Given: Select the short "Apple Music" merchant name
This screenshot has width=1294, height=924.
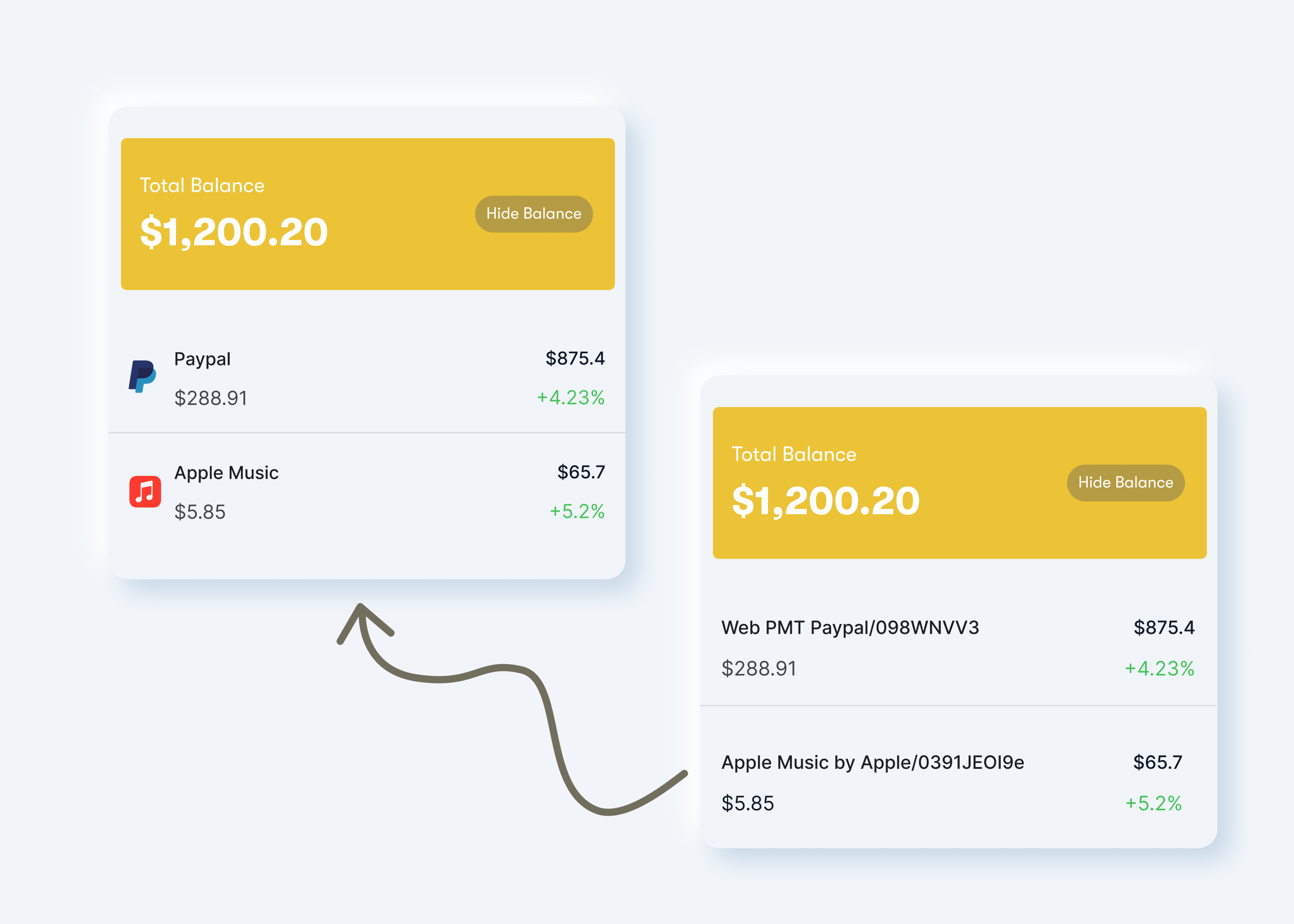Looking at the screenshot, I should tap(226, 473).
